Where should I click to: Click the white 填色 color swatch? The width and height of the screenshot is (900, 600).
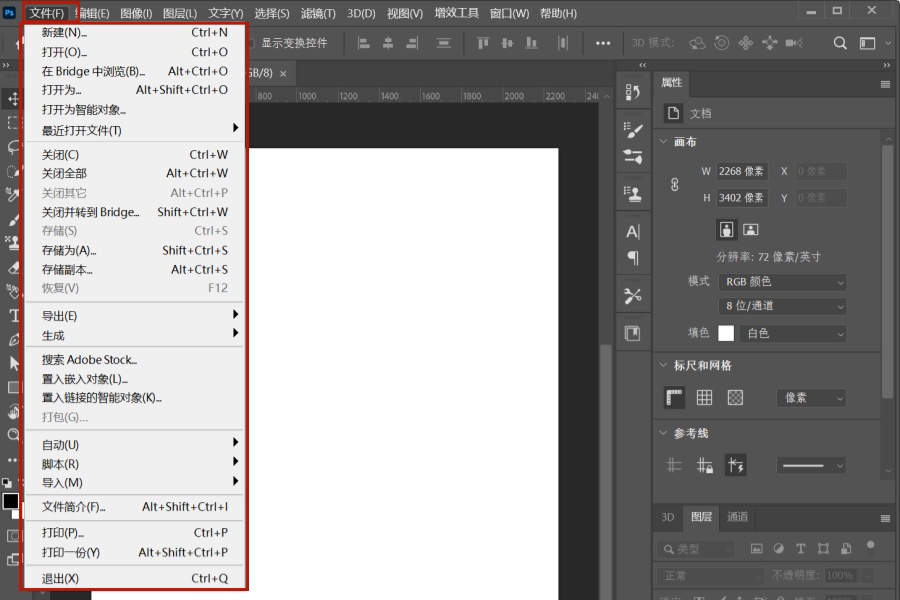click(726, 334)
